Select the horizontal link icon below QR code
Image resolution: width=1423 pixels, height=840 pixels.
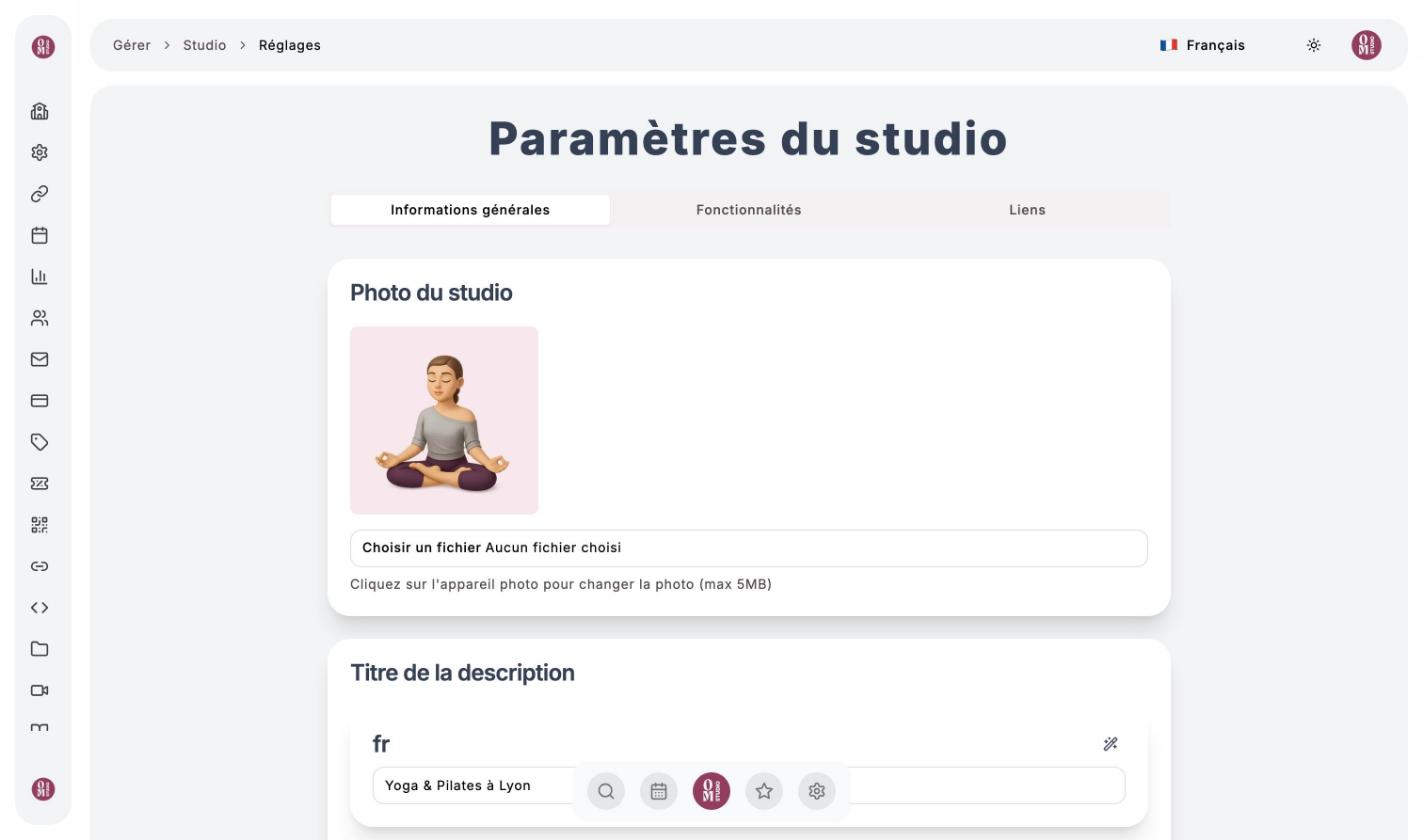(x=40, y=566)
